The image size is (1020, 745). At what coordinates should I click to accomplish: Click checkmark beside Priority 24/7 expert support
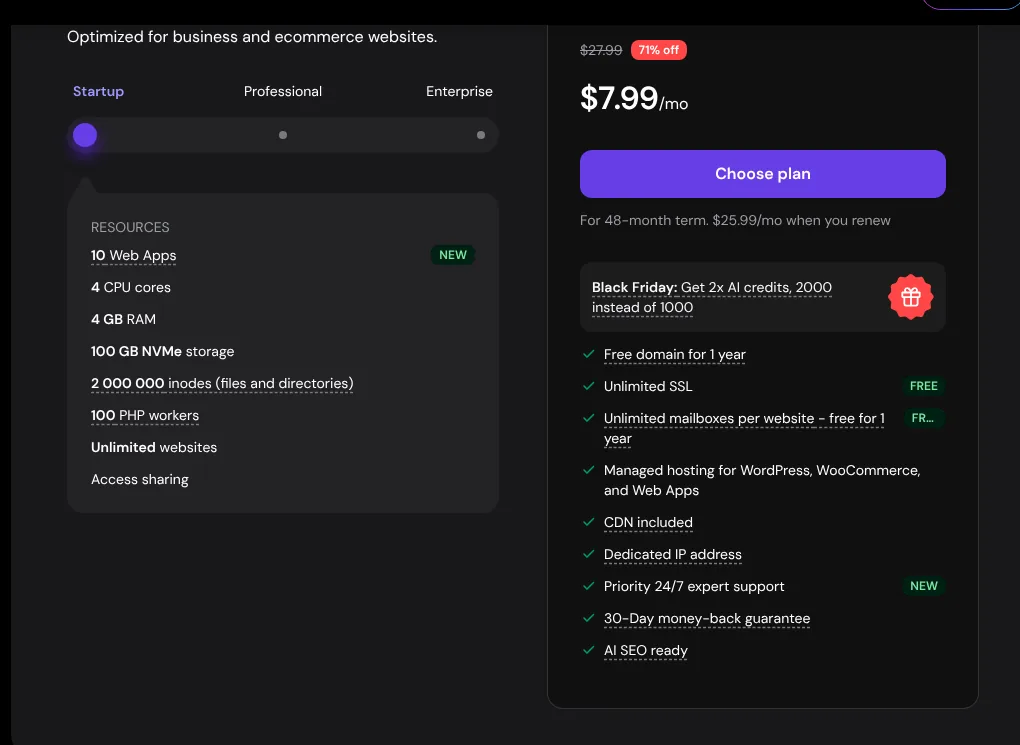[589, 586]
